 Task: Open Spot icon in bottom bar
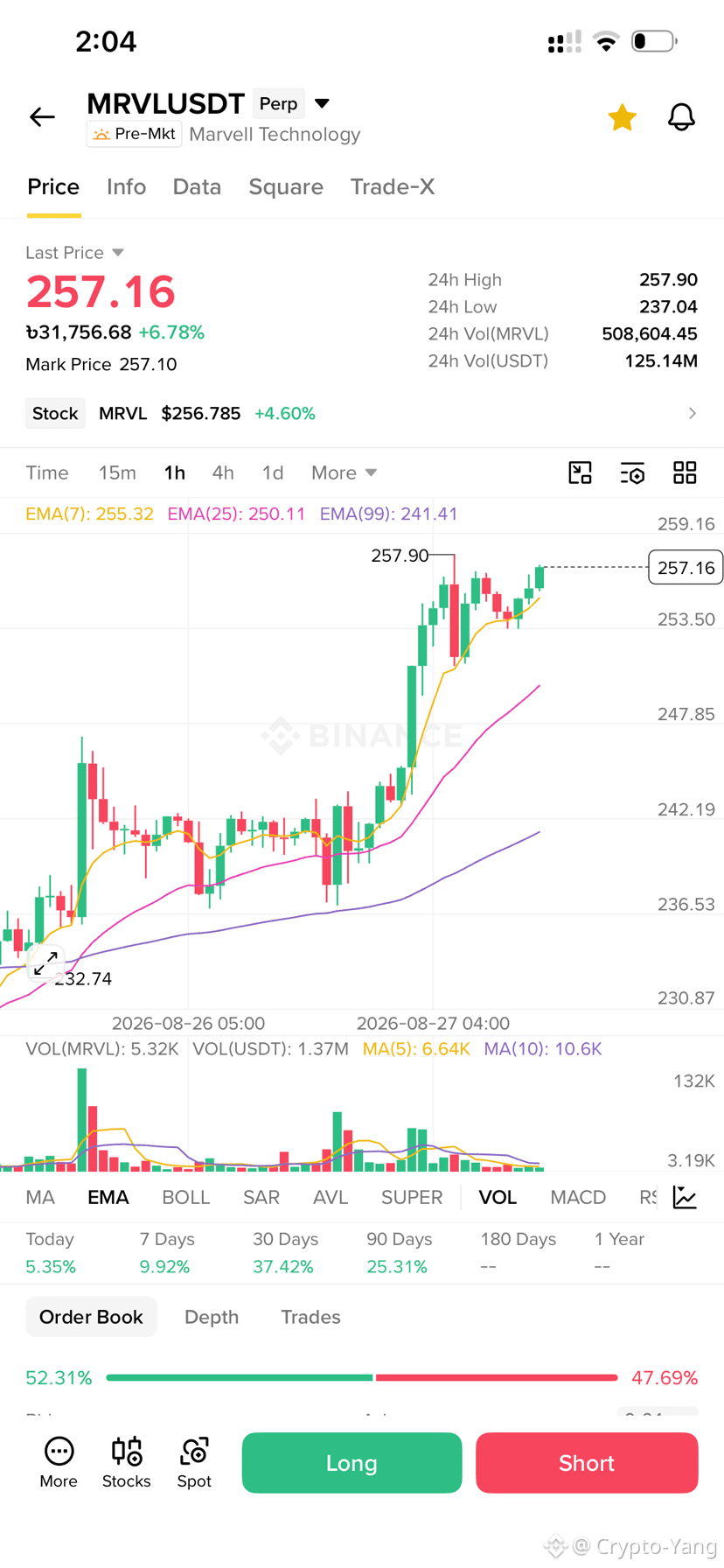pyautogui.click(x=194, y=1463)
